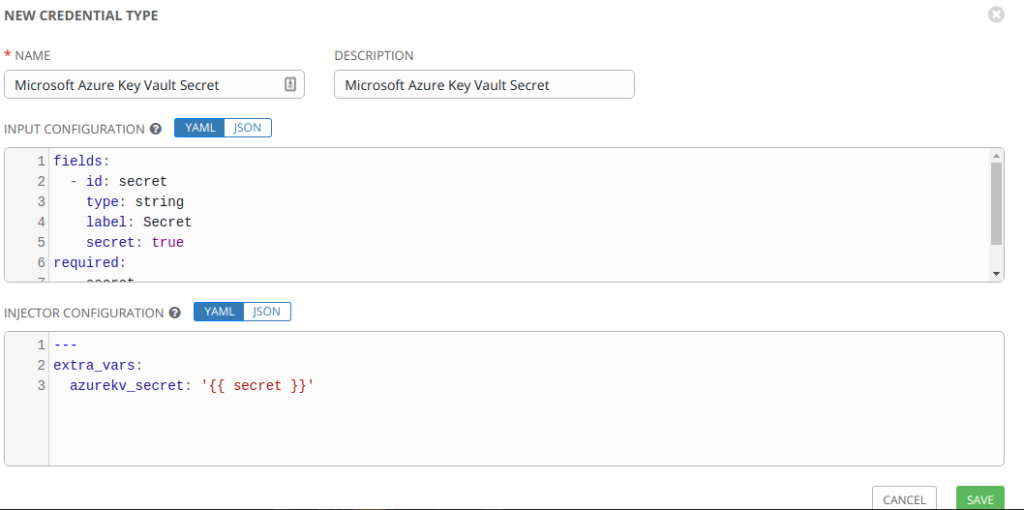The width and height of the screenshot is (1024, 510).
Task: Close the New Credential Type dialog
Action: click(995, 15)
